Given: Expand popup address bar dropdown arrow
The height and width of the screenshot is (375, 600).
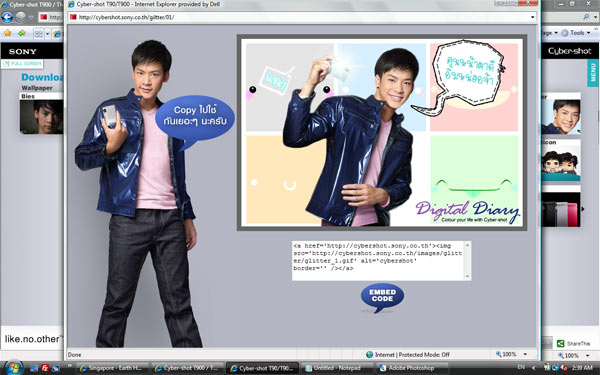Looking at the screenshot, I should tap(532, 17).
